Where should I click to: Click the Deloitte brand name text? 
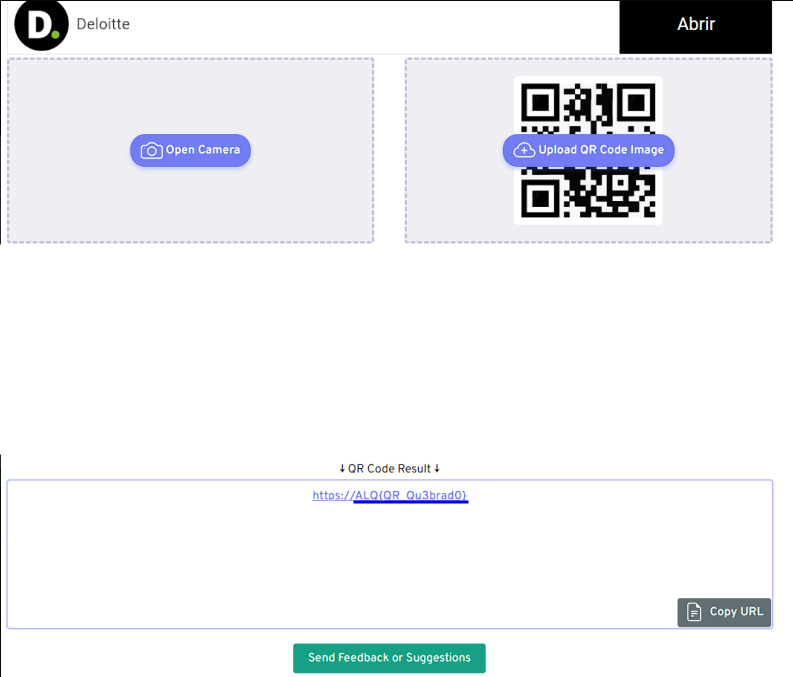[103, 24]
